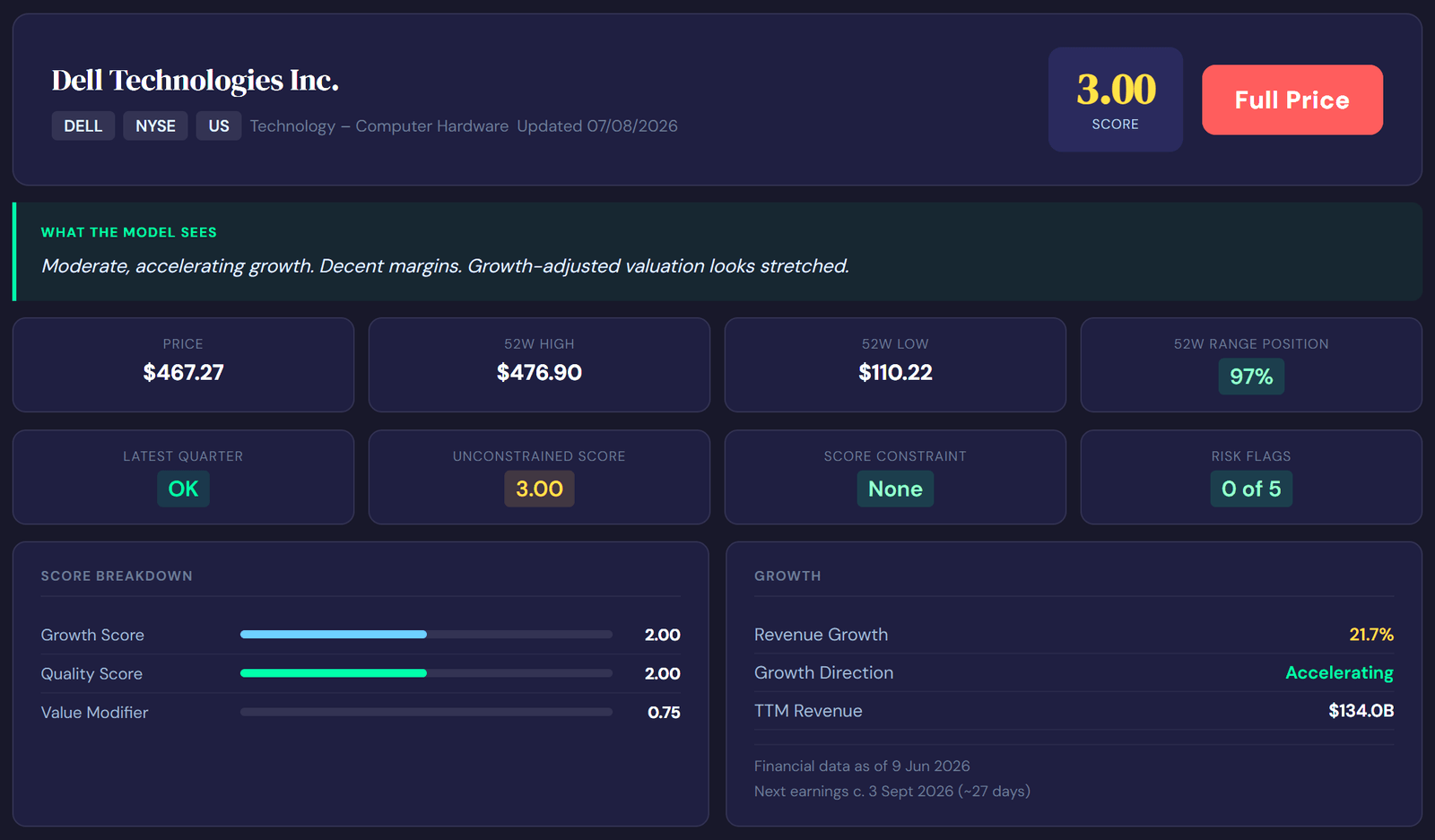The height and width of the screenshot is (840, 1435).
Task: Click the Next earnings c. 3 Sept 2026 note
Action: click(892, 792)
